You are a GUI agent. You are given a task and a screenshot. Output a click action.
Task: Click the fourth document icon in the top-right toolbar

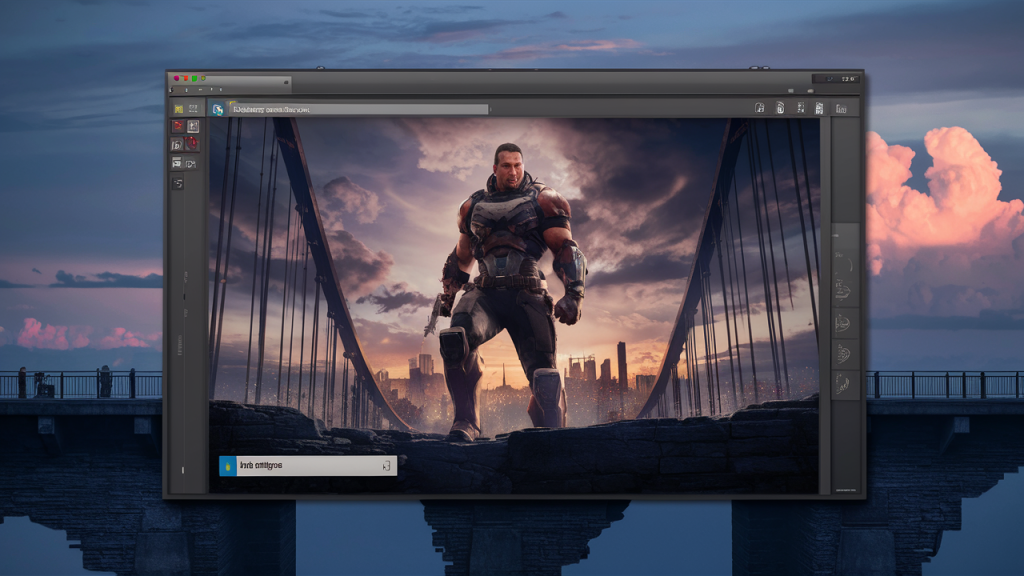(818, 108)
